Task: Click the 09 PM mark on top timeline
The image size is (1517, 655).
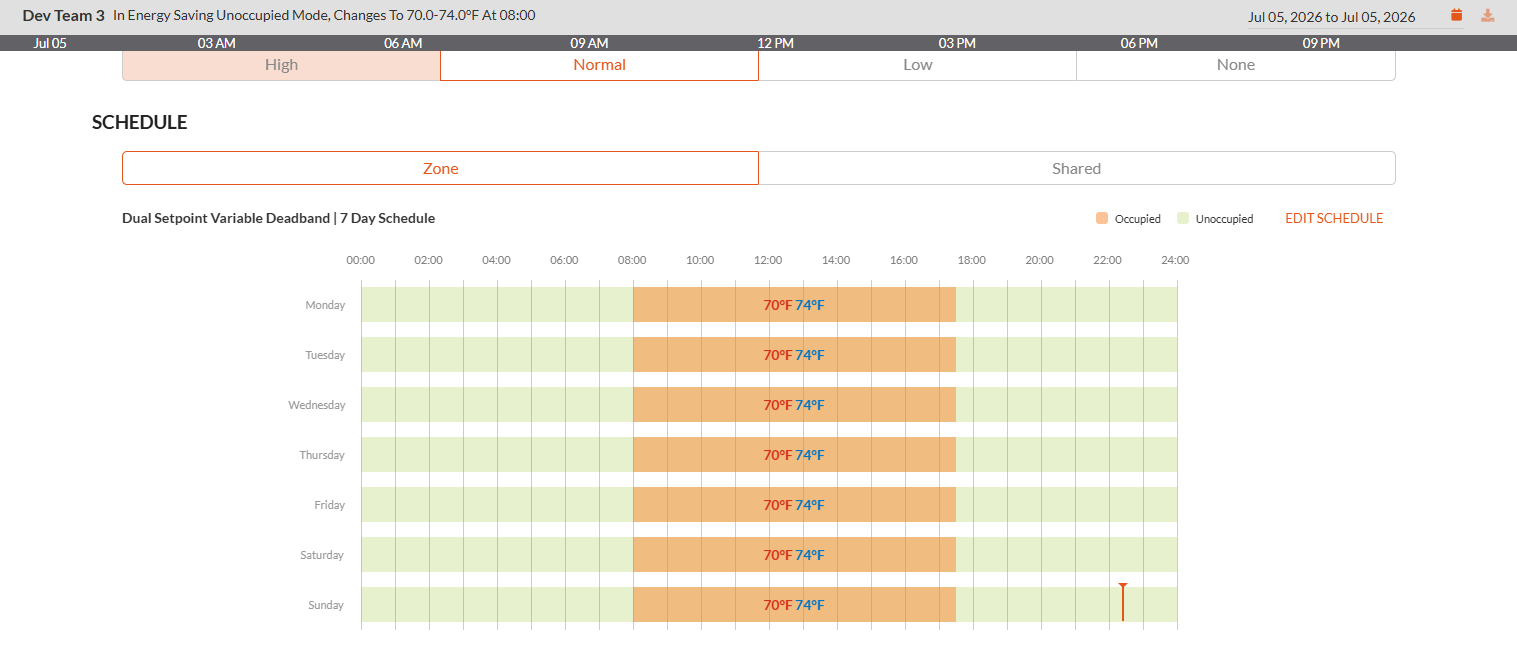Action: pos(1321,43)
